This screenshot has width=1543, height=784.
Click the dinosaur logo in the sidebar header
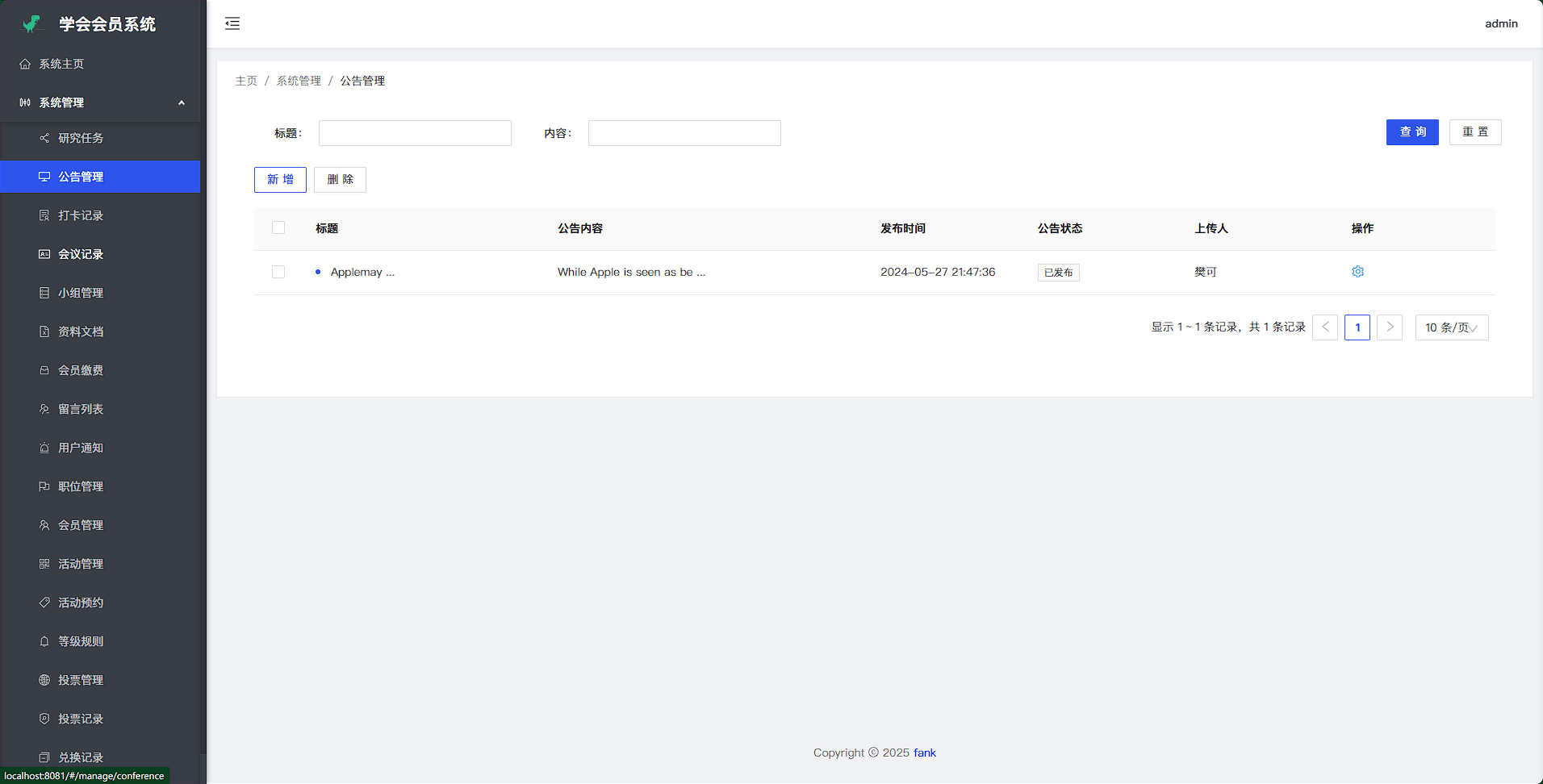[31, 24]
